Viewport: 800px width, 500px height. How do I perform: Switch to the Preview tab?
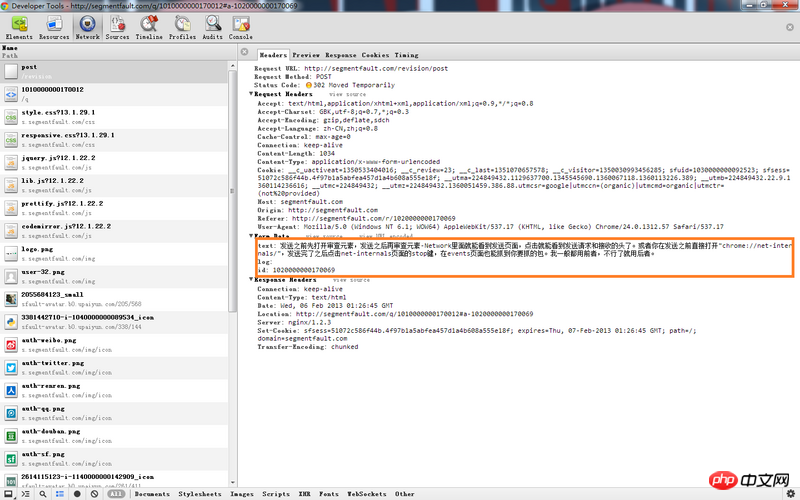pyautogui.click(x=306, y=55)
